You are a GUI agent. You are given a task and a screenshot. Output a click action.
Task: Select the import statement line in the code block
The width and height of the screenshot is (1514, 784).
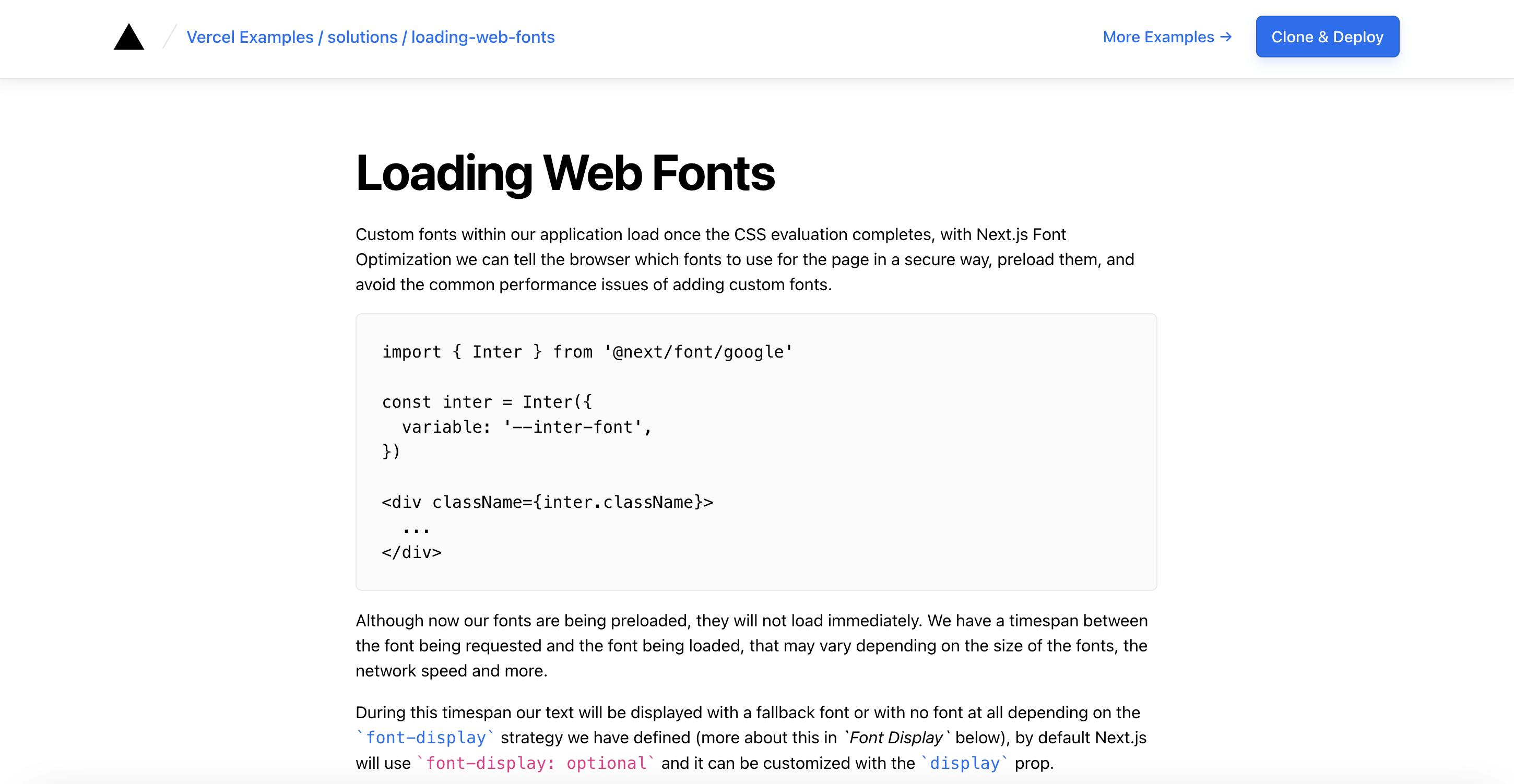587,351
